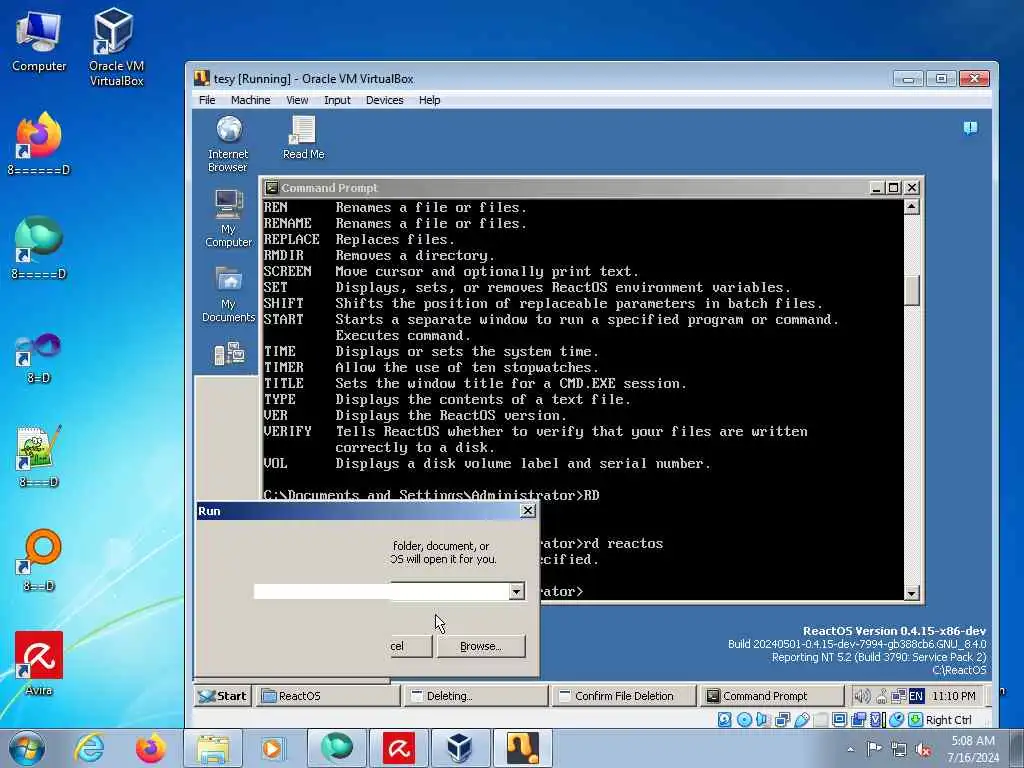Click the VirtualBox hard disk activity status icon
This screenshot has height=768, width=1024.
click(x=725, y=720)
